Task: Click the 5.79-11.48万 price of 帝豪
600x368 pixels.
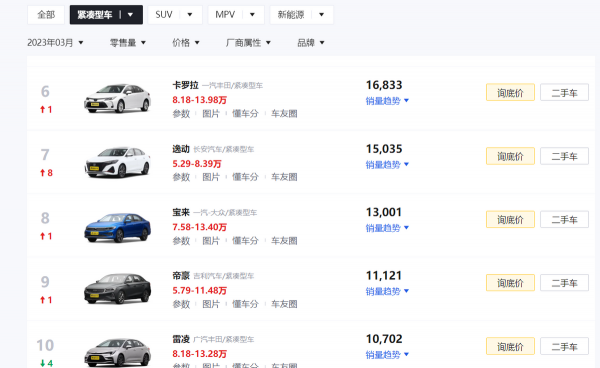Action: click(199, 291)
